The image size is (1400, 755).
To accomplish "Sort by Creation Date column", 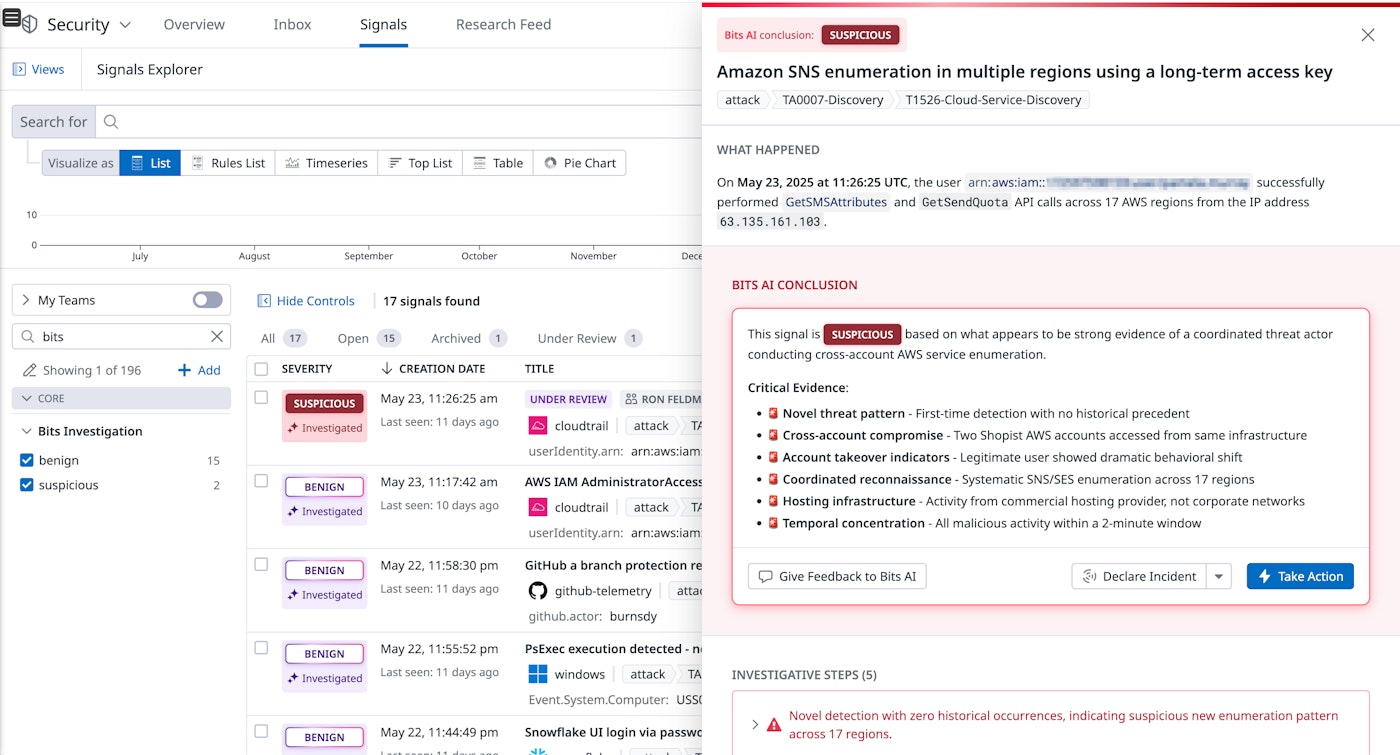I will pyautogui.click(x=433, y=369).
